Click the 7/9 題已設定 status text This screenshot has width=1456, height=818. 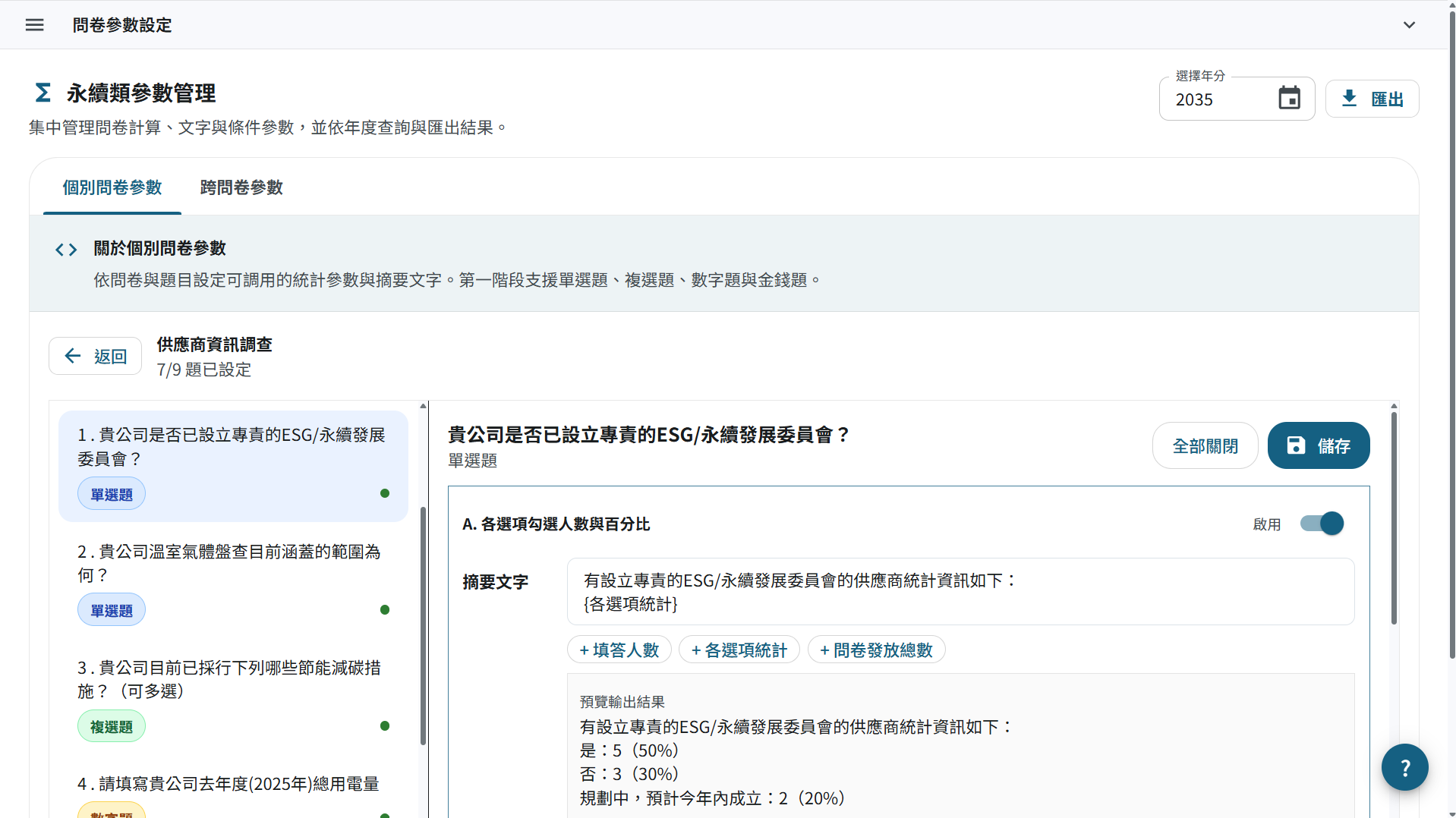click(x=203, y=370)
